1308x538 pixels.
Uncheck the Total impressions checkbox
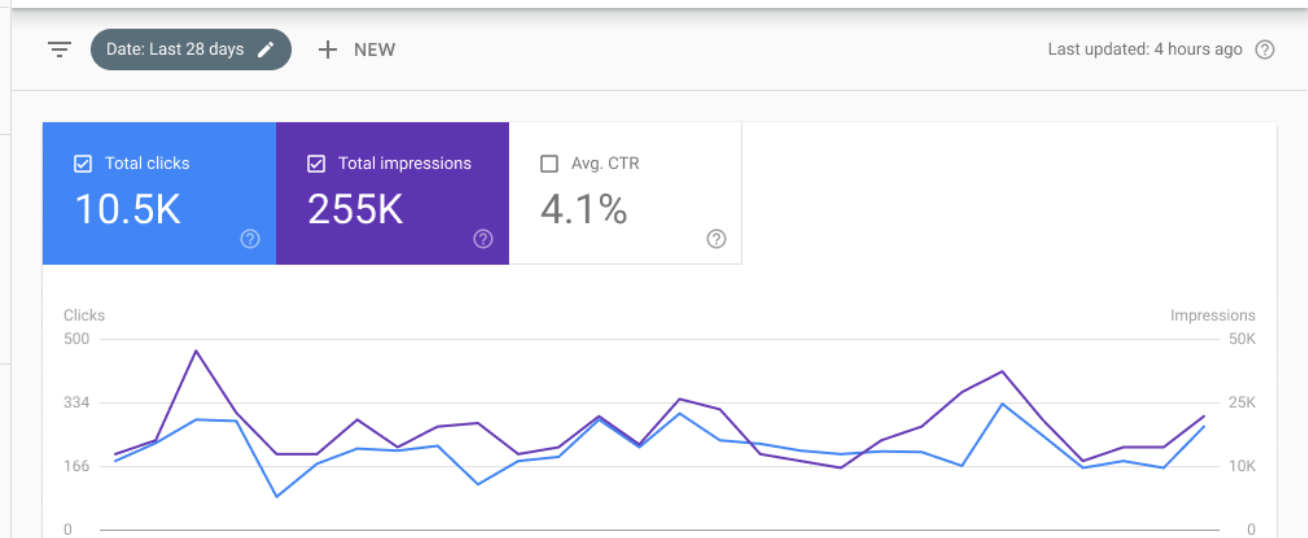[x=317, y=164]
